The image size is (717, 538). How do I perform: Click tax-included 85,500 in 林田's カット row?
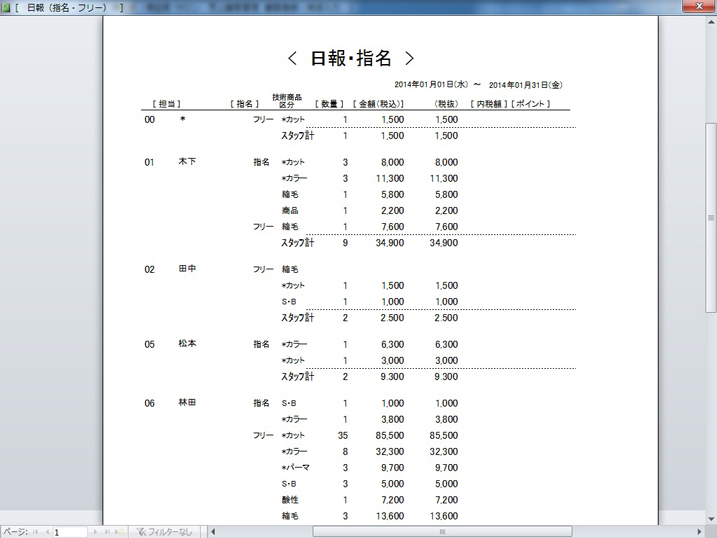click(x=390, y=436)
